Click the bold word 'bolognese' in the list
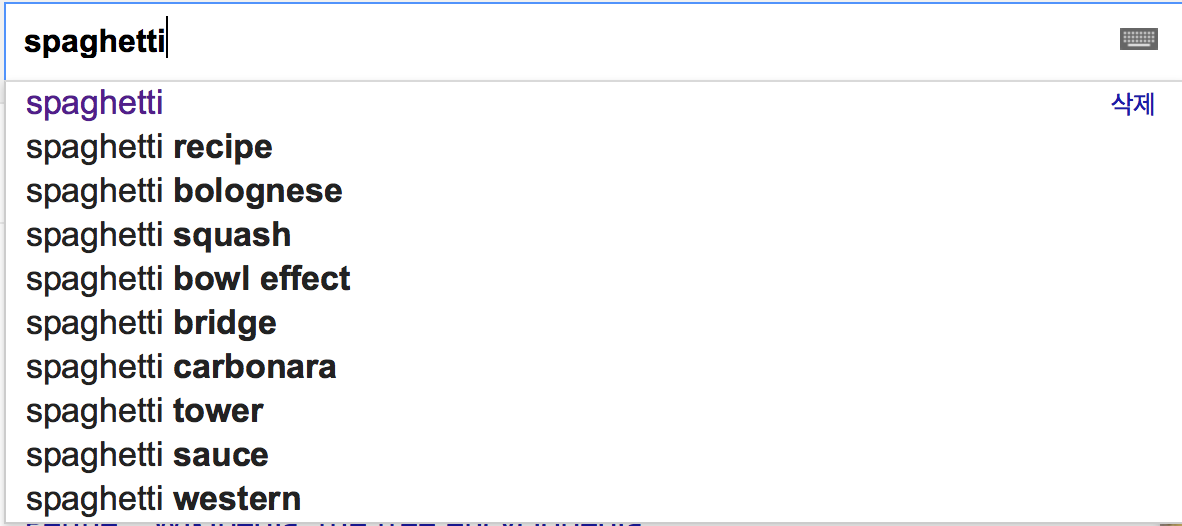The height and width of the screenshot is (526, 1182). (258, 191)
